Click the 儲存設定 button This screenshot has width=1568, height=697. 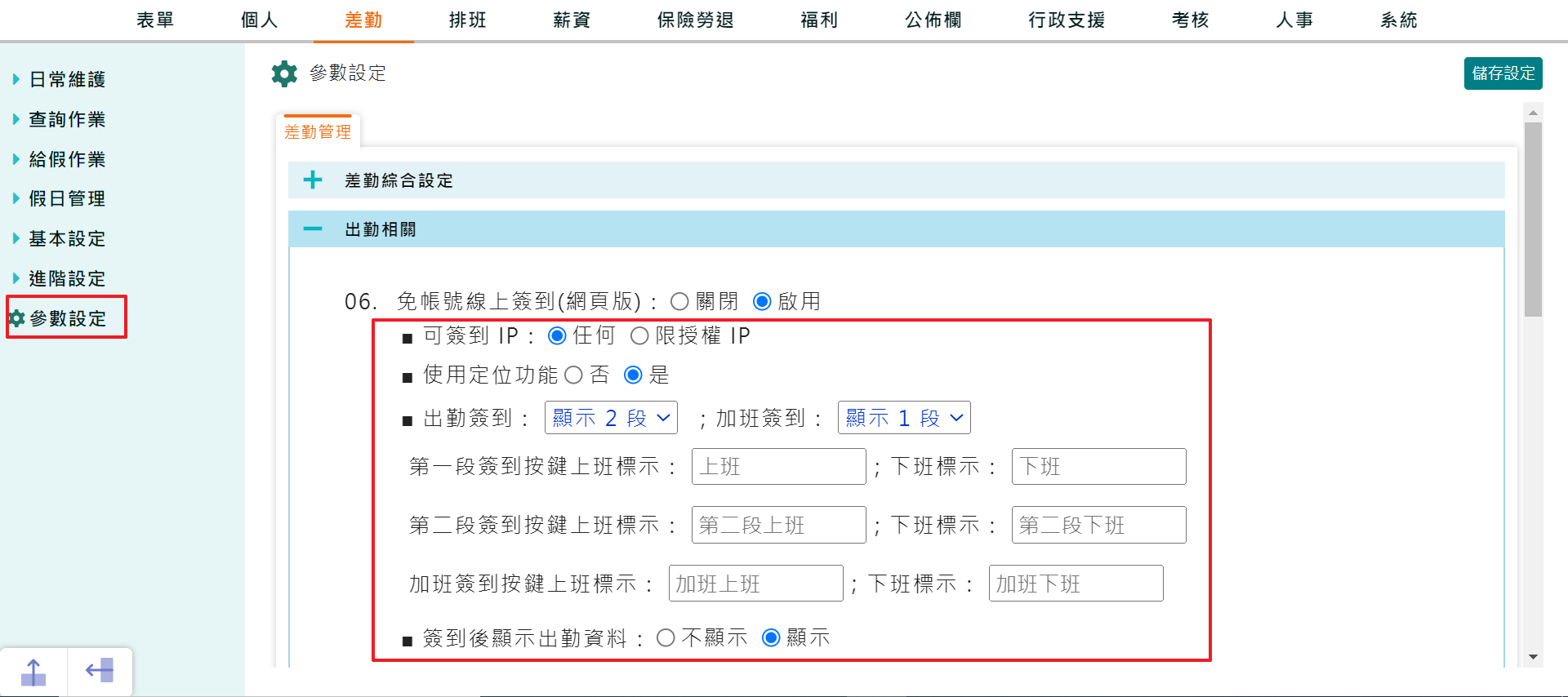pyautogui.click(x=1503, y=73)
